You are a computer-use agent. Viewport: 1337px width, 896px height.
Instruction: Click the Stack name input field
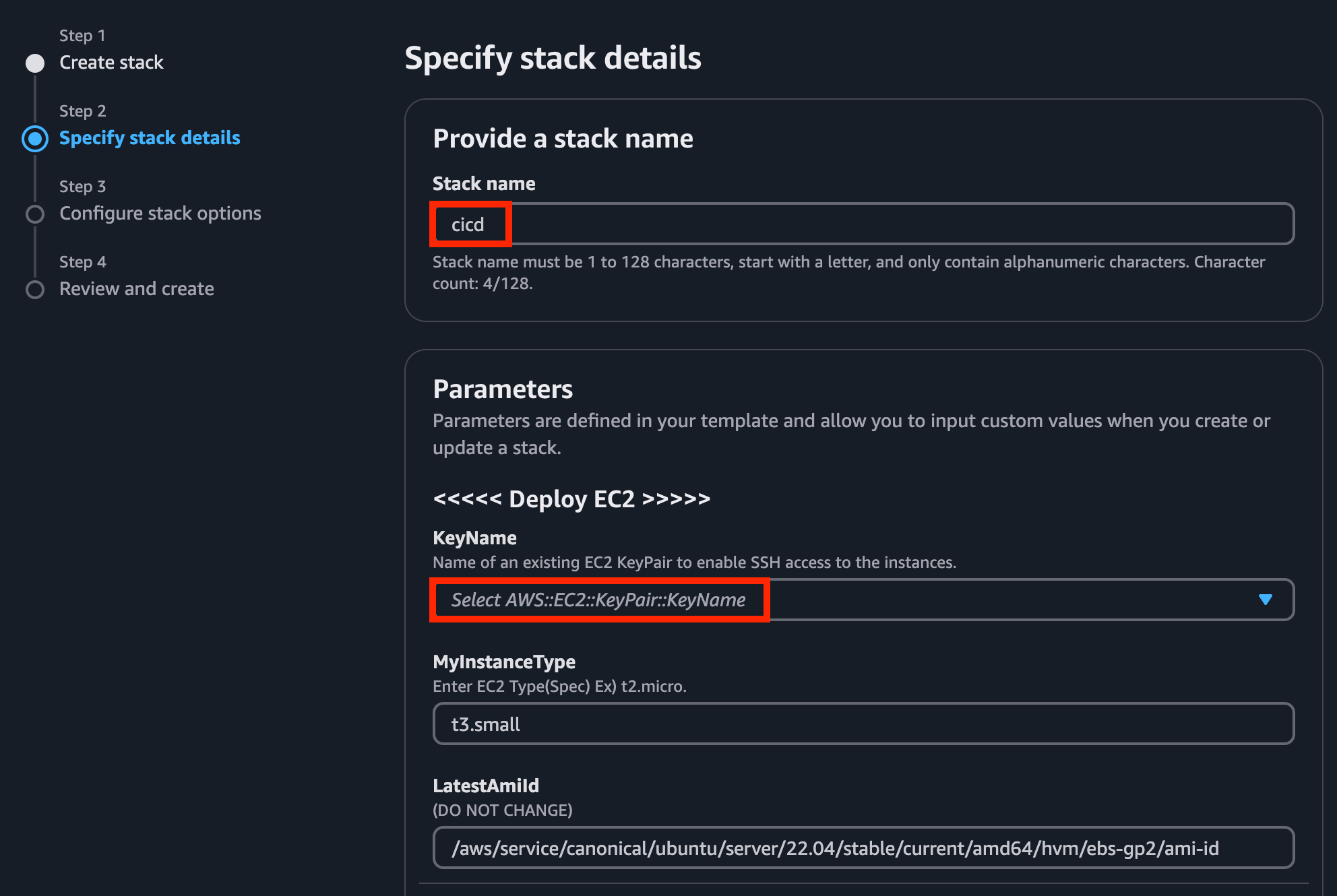coord(863,224)
